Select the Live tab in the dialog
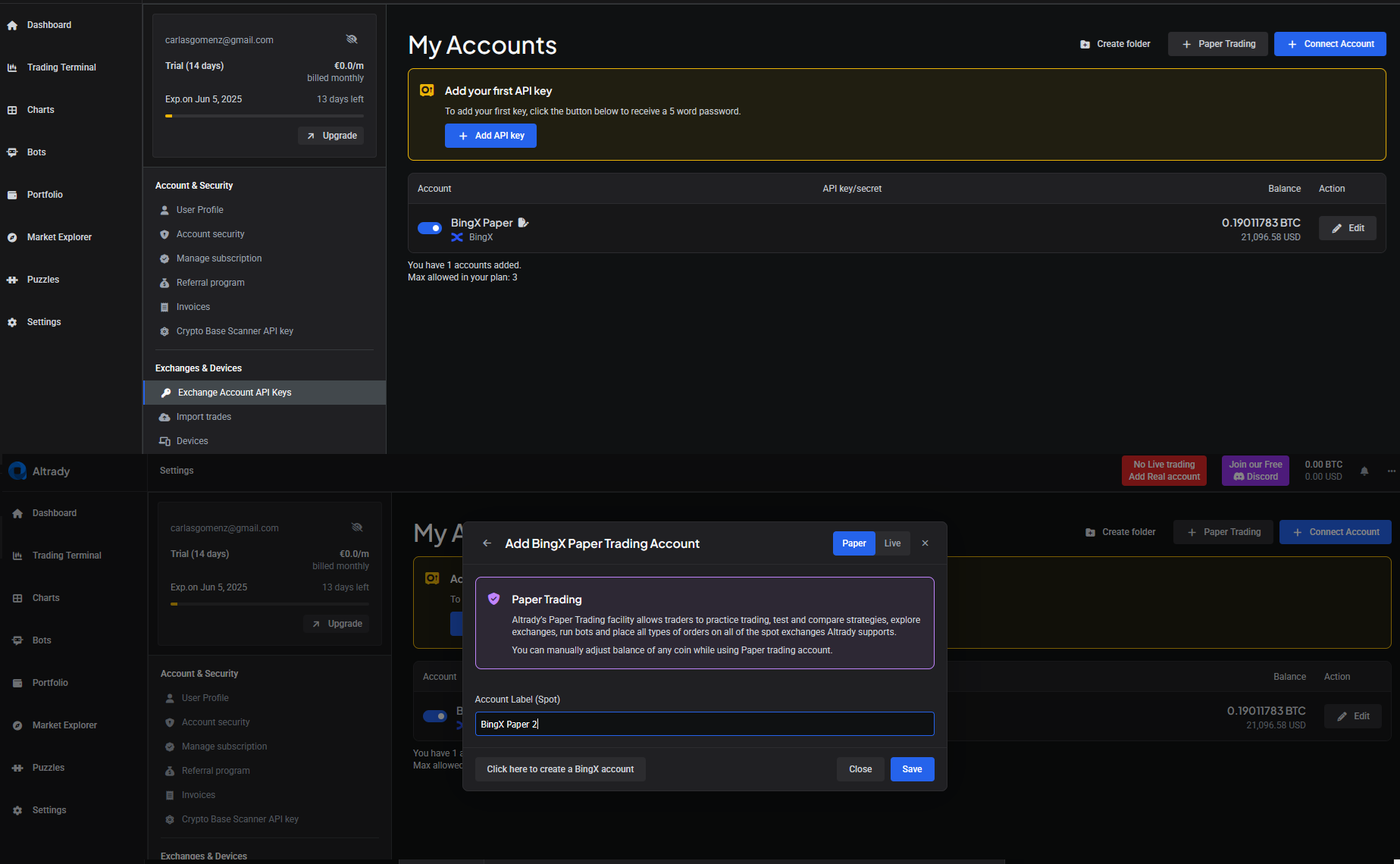The height and width of the screenshot is (864, 1400). pos(893,543)
